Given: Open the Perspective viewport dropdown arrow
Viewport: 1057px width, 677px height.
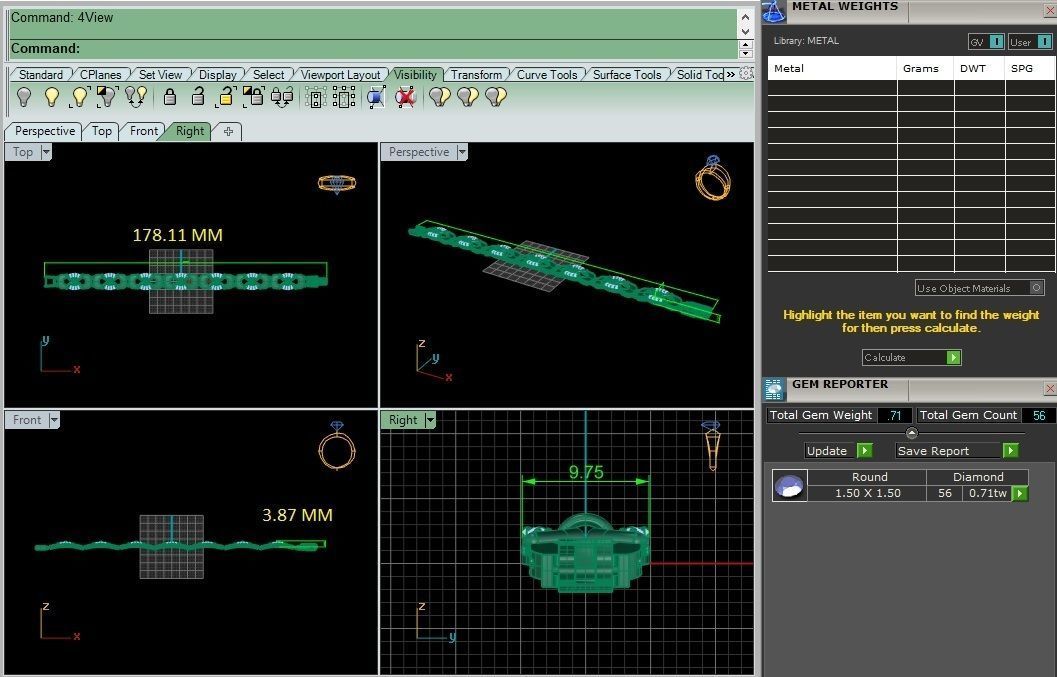Looking at the screenshot, I should click(462, 152).
